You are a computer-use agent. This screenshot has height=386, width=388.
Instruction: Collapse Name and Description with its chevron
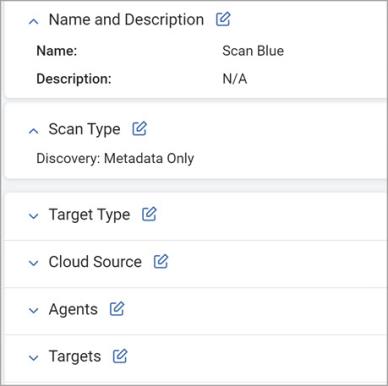(33, 22)
